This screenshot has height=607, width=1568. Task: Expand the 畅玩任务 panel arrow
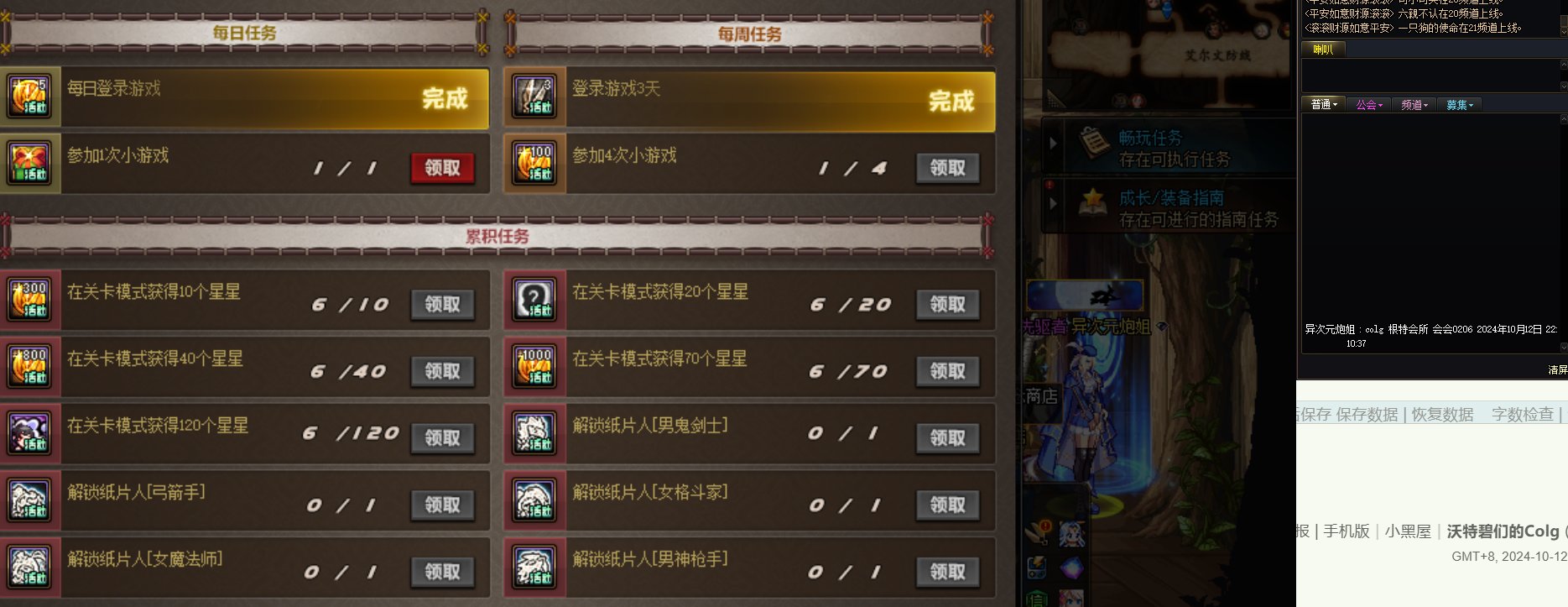(1054, 143)
